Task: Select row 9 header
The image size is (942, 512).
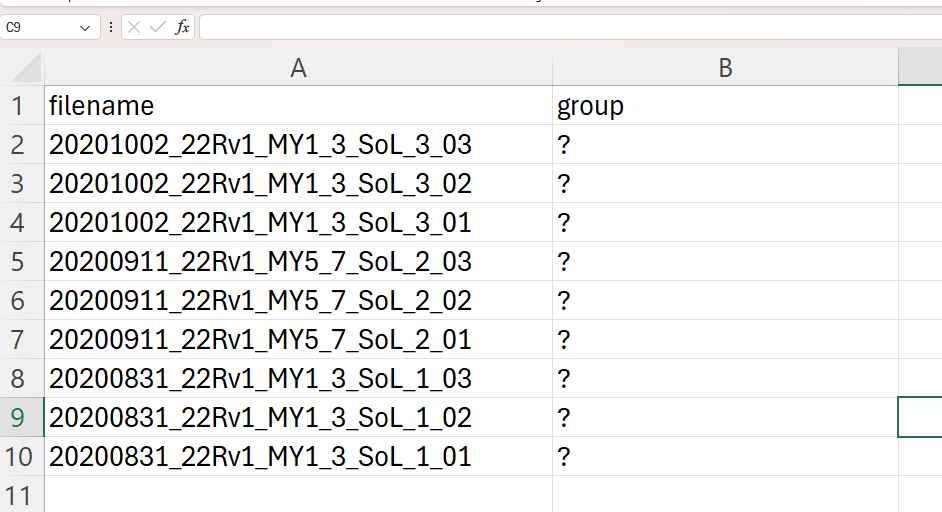Action: click(x=20, y=418)
